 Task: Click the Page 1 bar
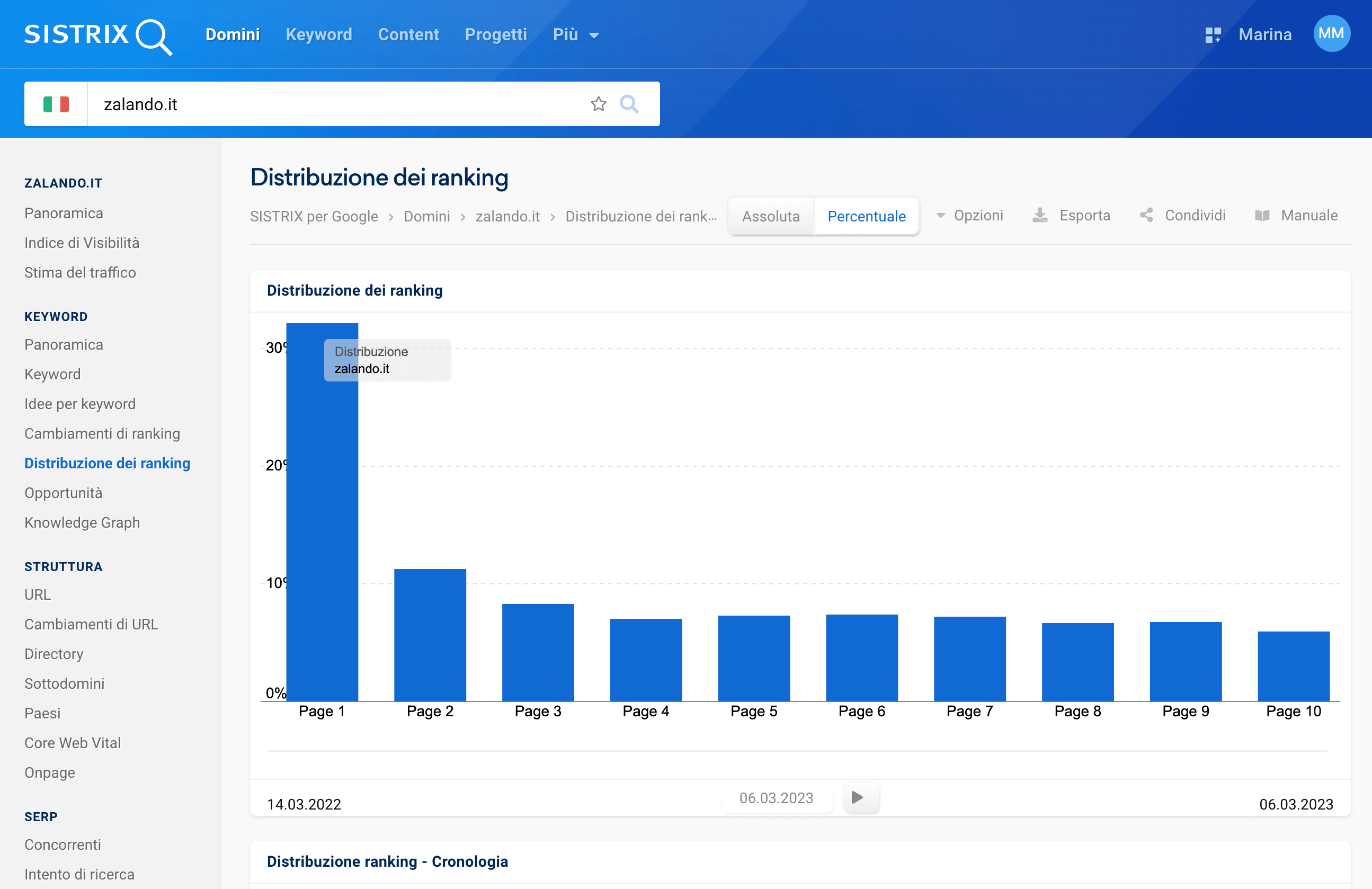[322, 512]
